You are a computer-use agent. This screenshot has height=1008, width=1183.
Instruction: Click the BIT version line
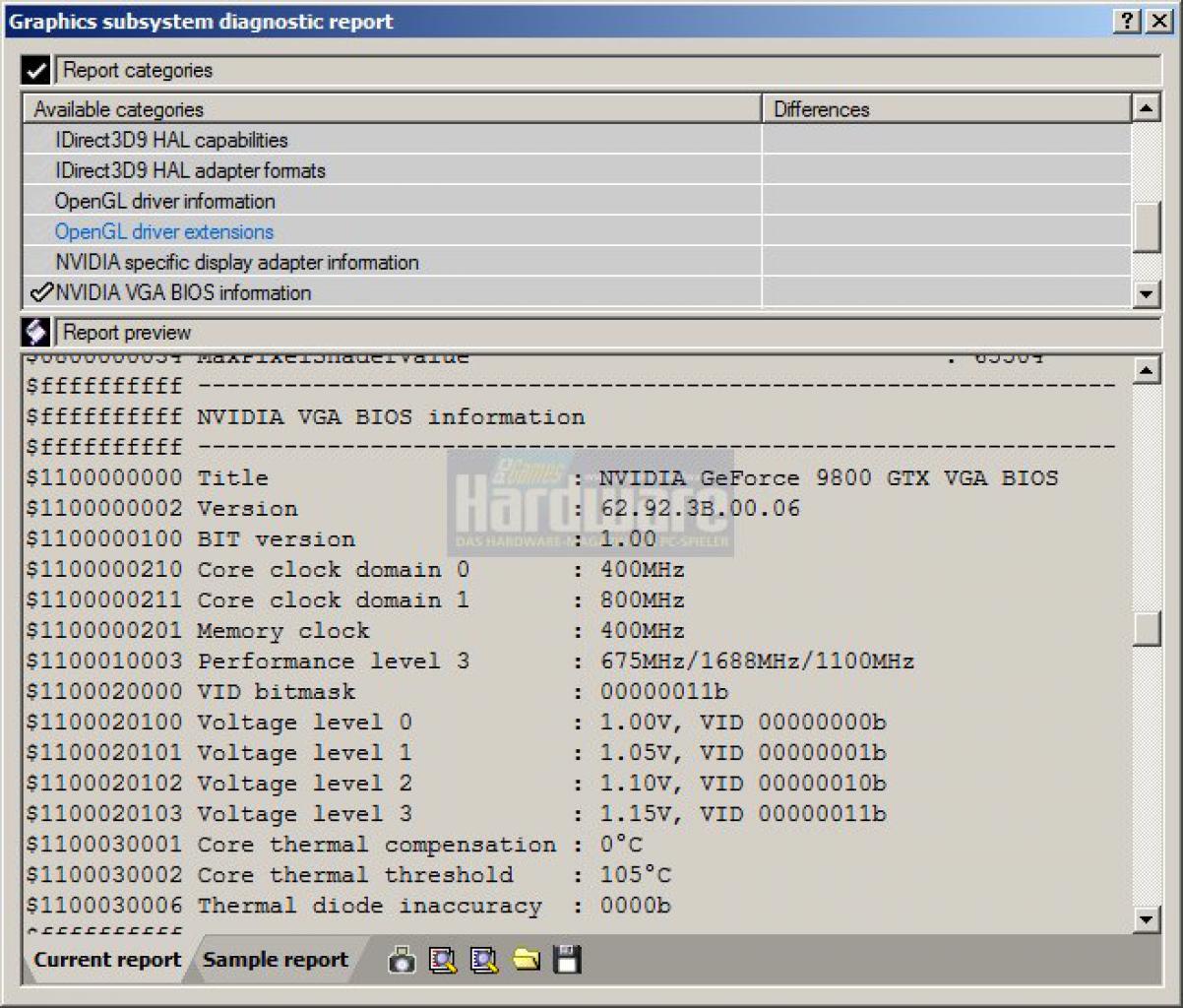point(341,539)
